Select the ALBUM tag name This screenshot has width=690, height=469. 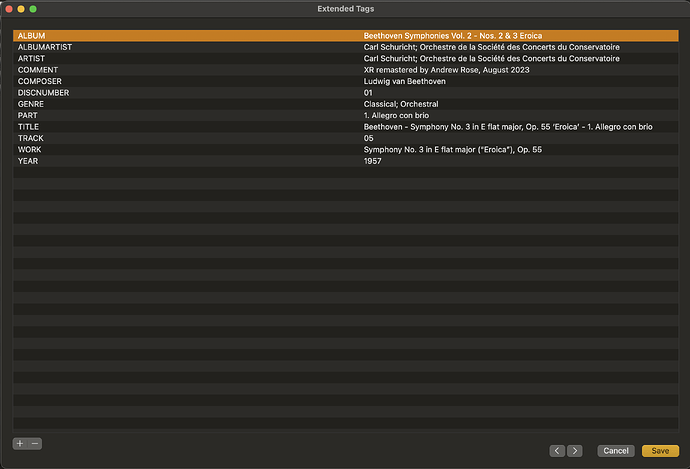31,36
